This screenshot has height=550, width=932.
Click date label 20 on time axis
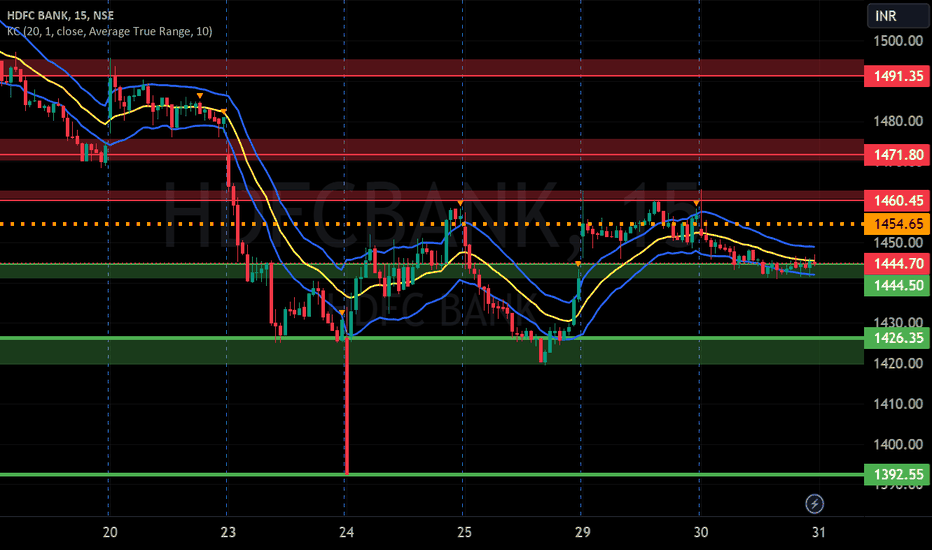[x=110, y=532]
